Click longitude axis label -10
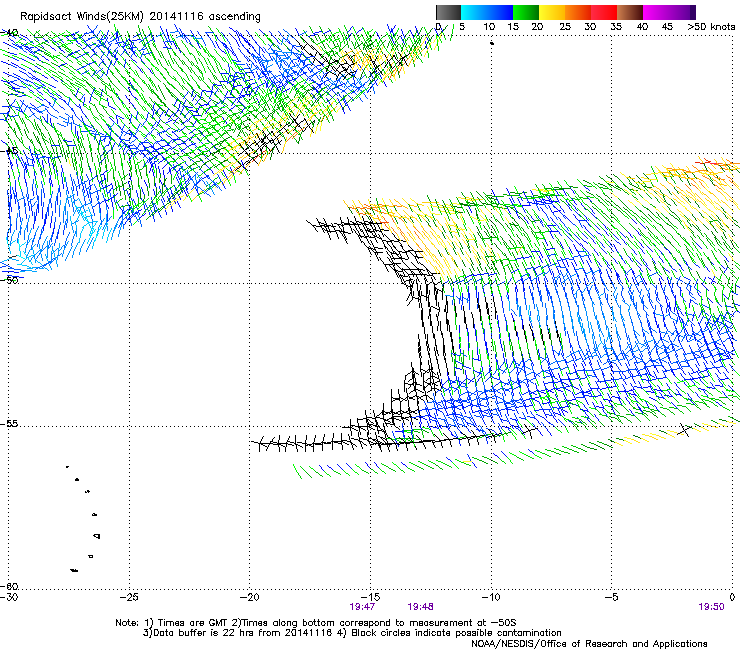The width and height of the screenshot is (740, 650). (x=490, y=597)
